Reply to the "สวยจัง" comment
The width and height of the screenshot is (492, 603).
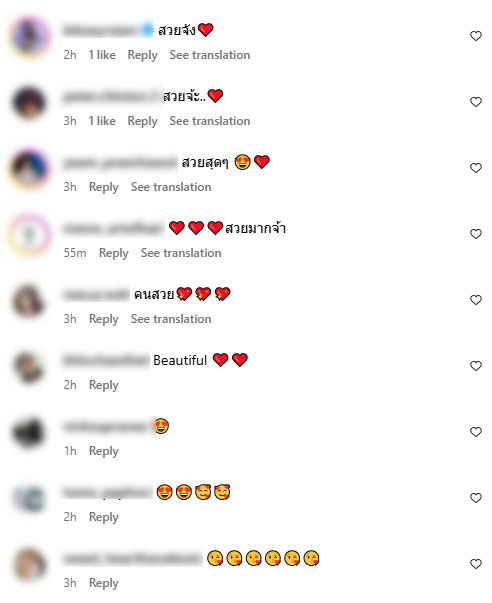(x=142, y=55)
